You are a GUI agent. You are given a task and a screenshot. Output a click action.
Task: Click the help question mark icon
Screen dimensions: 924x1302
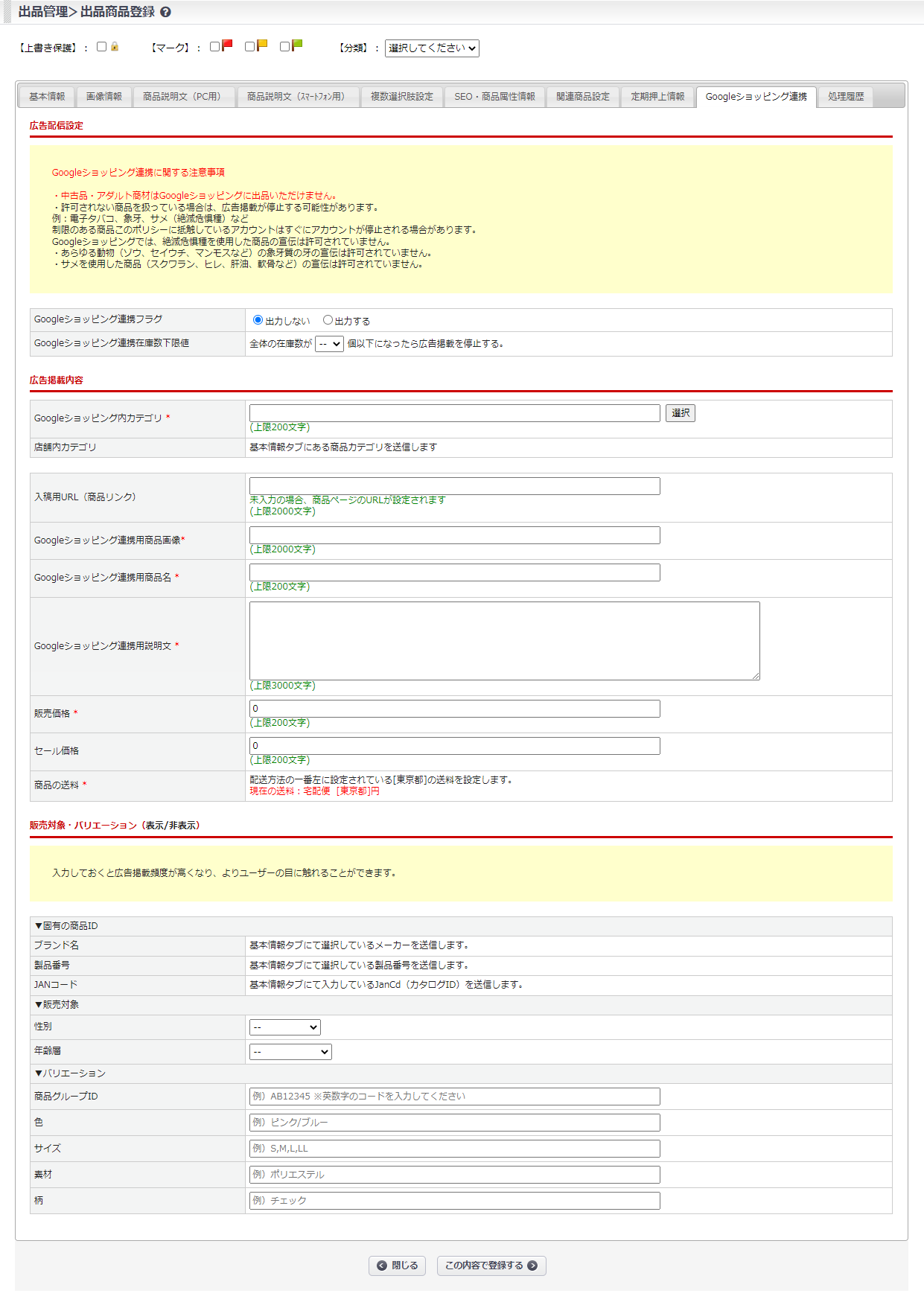click(165, 12)
